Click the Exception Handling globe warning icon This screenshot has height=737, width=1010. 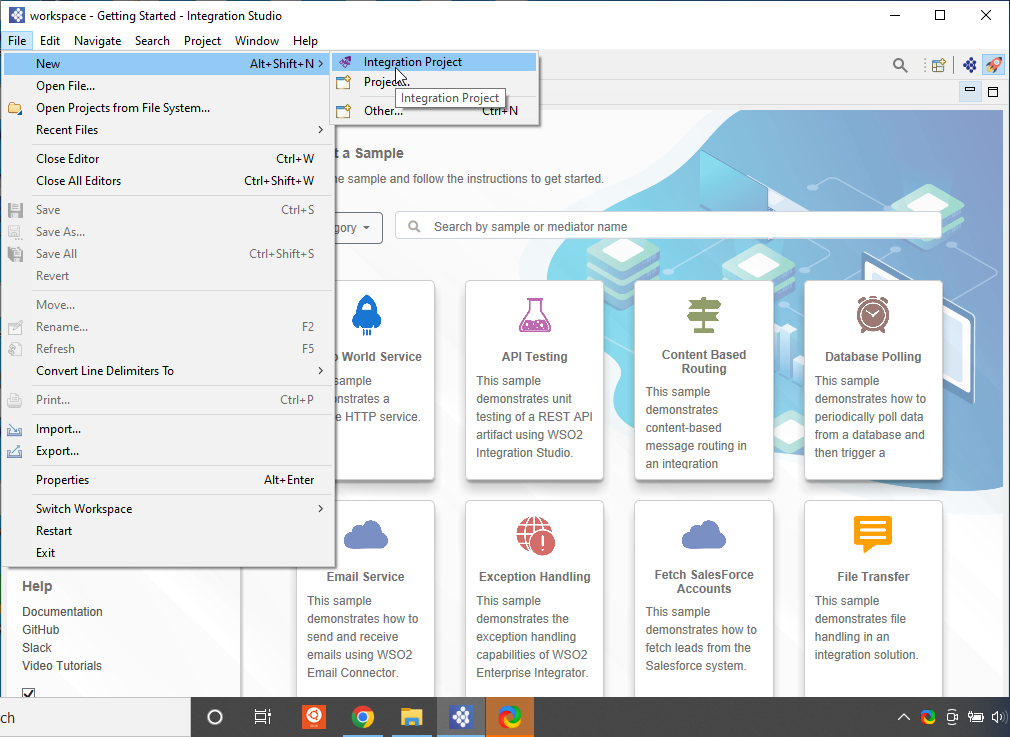[x=535, y=535]
